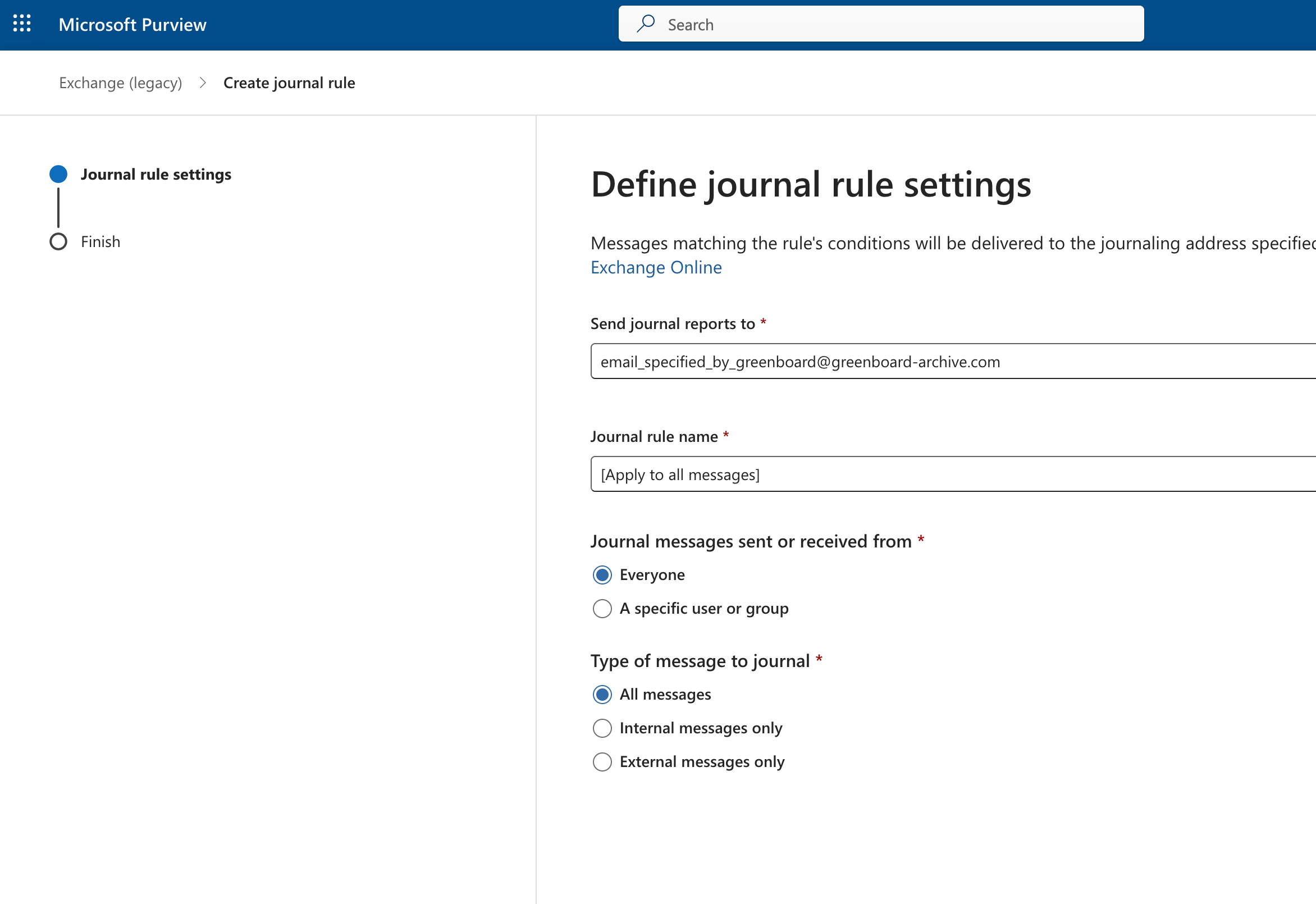Viewport: 1316px width, 904px height.
Task: Click the Journal rule name field
Action: click(x=953, y=474)
